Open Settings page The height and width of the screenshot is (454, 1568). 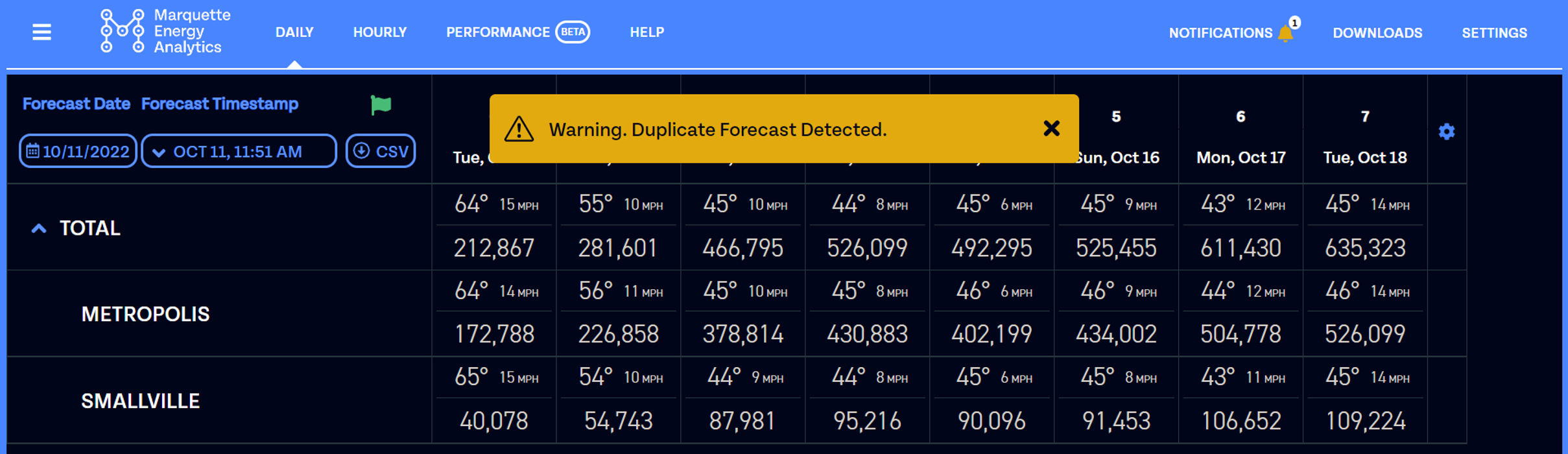click(1494, 33)
